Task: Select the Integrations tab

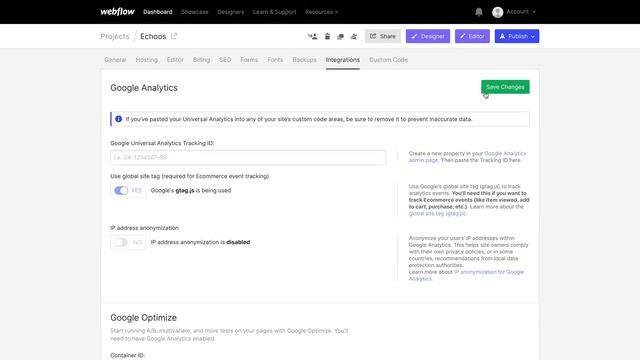Action: pyautogui.click(x=343, y=60)
